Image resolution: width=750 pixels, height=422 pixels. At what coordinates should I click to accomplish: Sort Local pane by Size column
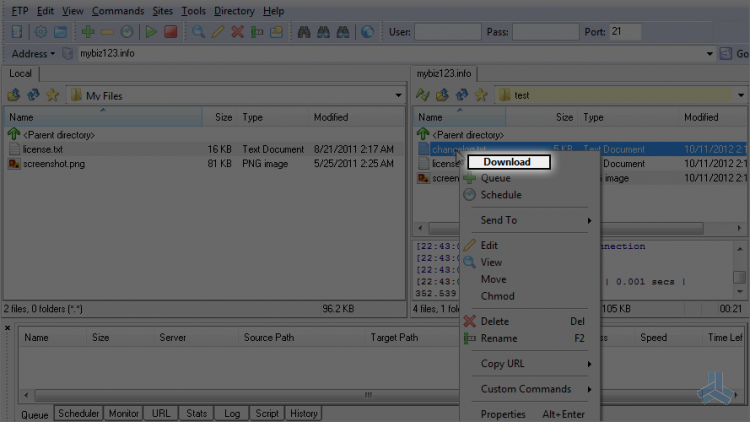220,117
